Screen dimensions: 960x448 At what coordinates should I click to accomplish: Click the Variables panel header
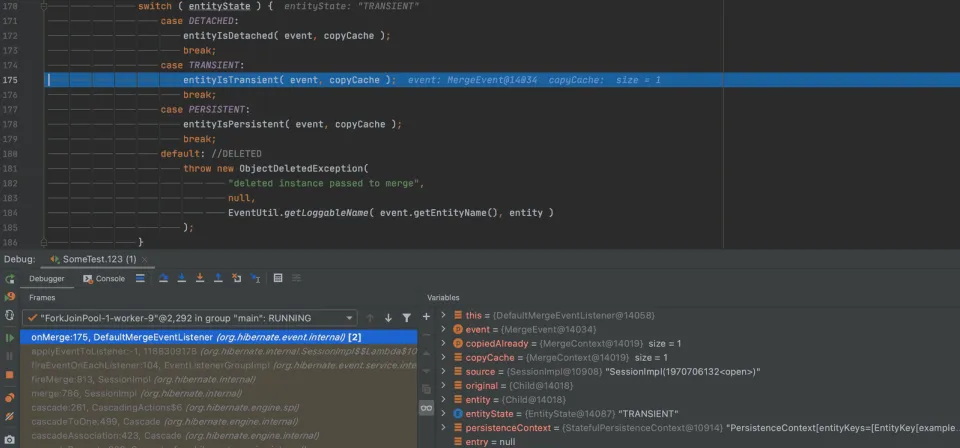click(443, 297)
